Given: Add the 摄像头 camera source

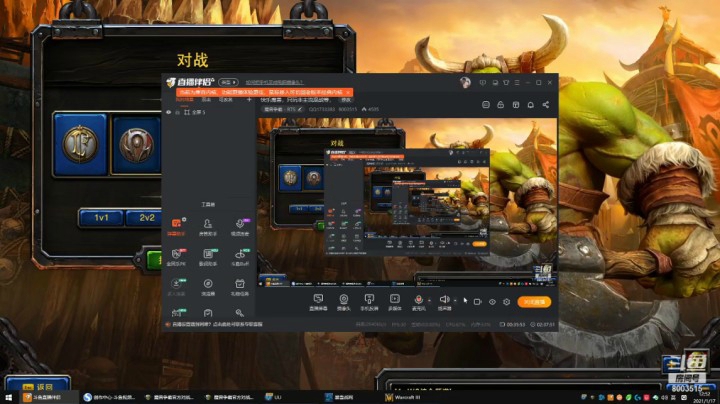Looking at the screenshot, I should tap(343, 303).
